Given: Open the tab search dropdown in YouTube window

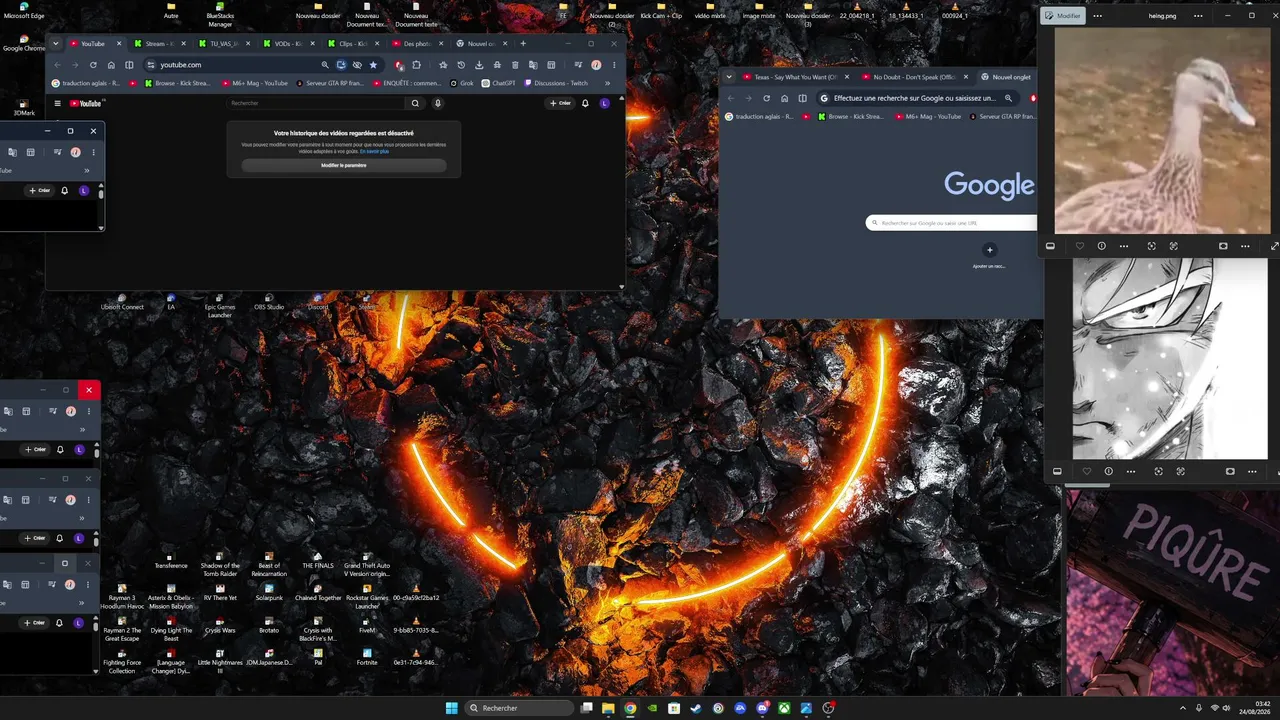Looking at the screenshot, I should tap(56, 44).
